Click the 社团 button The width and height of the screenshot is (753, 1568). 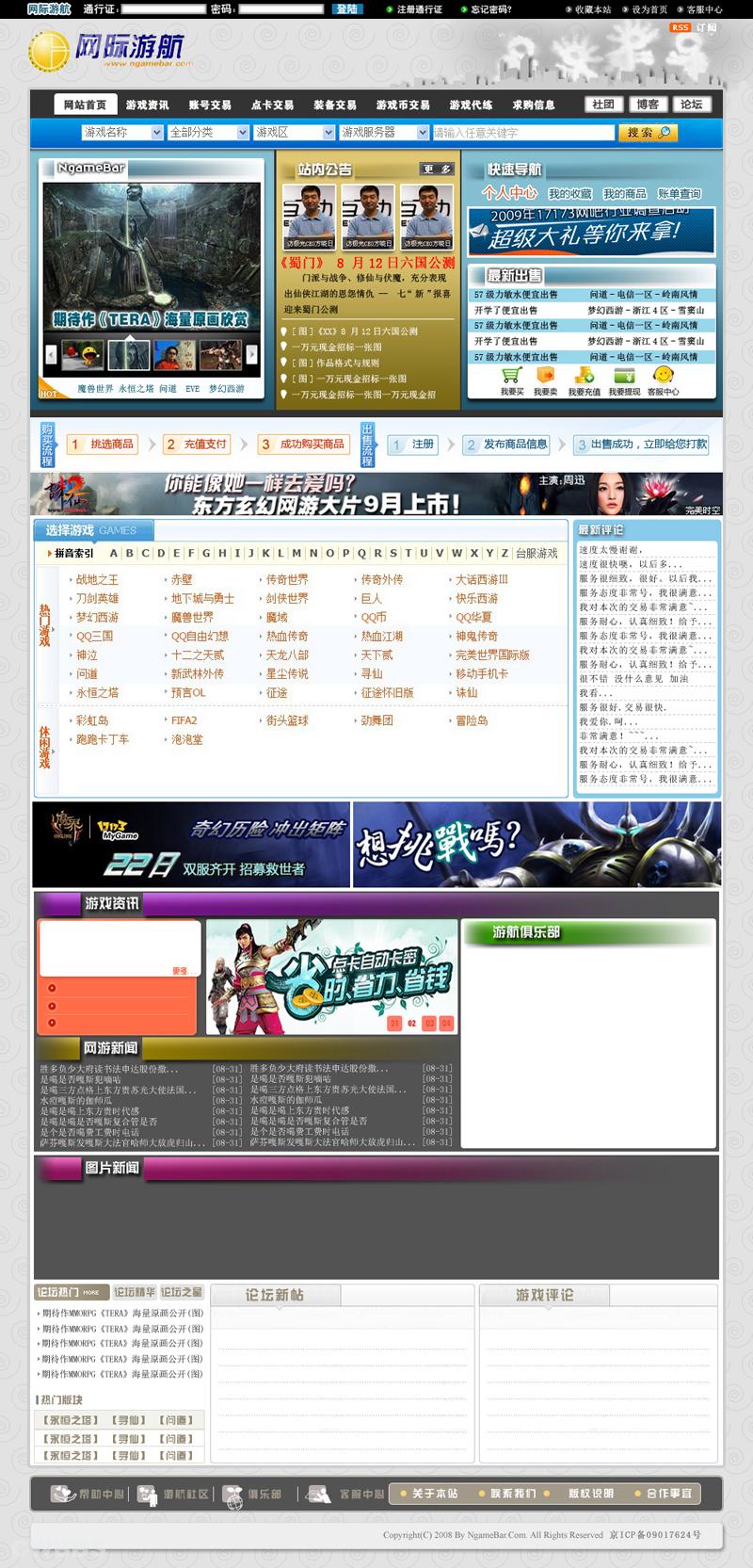pyautogui.click(x=603, y=105)
